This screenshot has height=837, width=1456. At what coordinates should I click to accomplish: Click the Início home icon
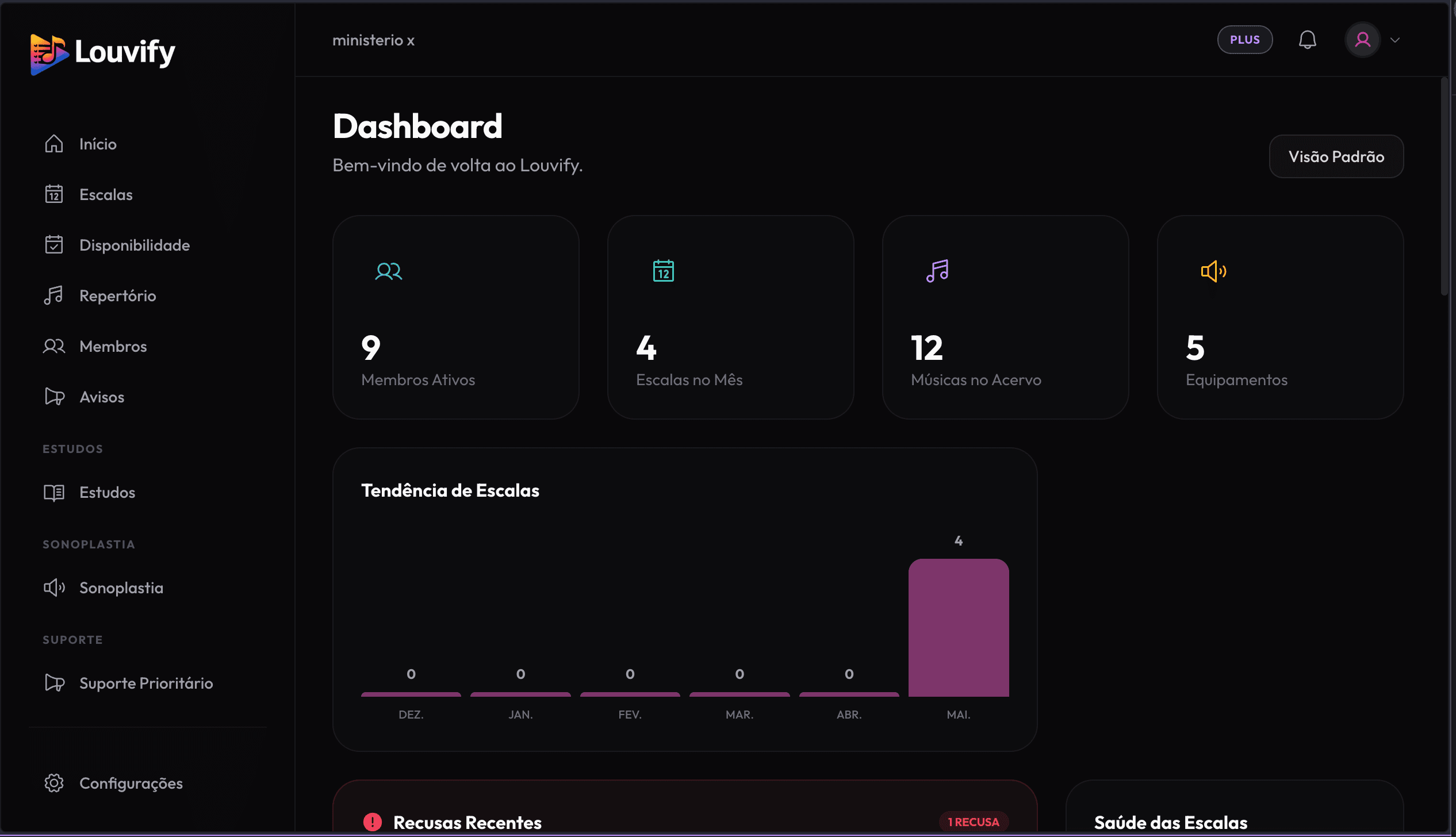point(54,144)
